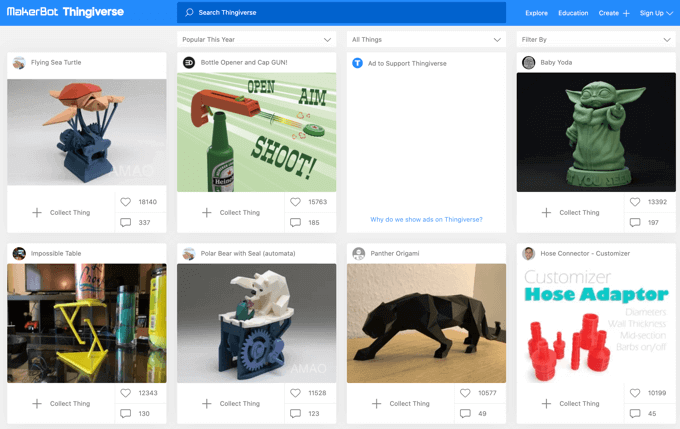Collect the Impossible Table thing
The image size is (680, 429).
tap(61, 403)
